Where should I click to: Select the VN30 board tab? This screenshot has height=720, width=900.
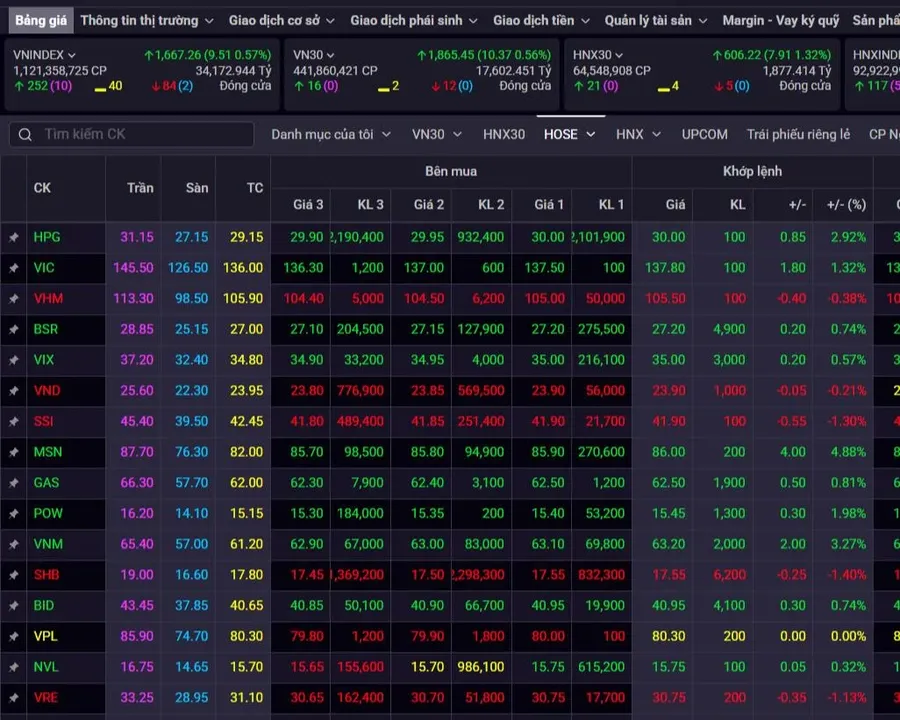pyautogui.click(x=436, y=134)
